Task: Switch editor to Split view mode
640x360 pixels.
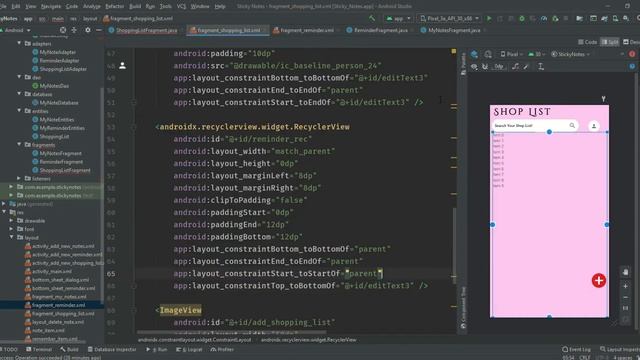Action: [610, 42]
